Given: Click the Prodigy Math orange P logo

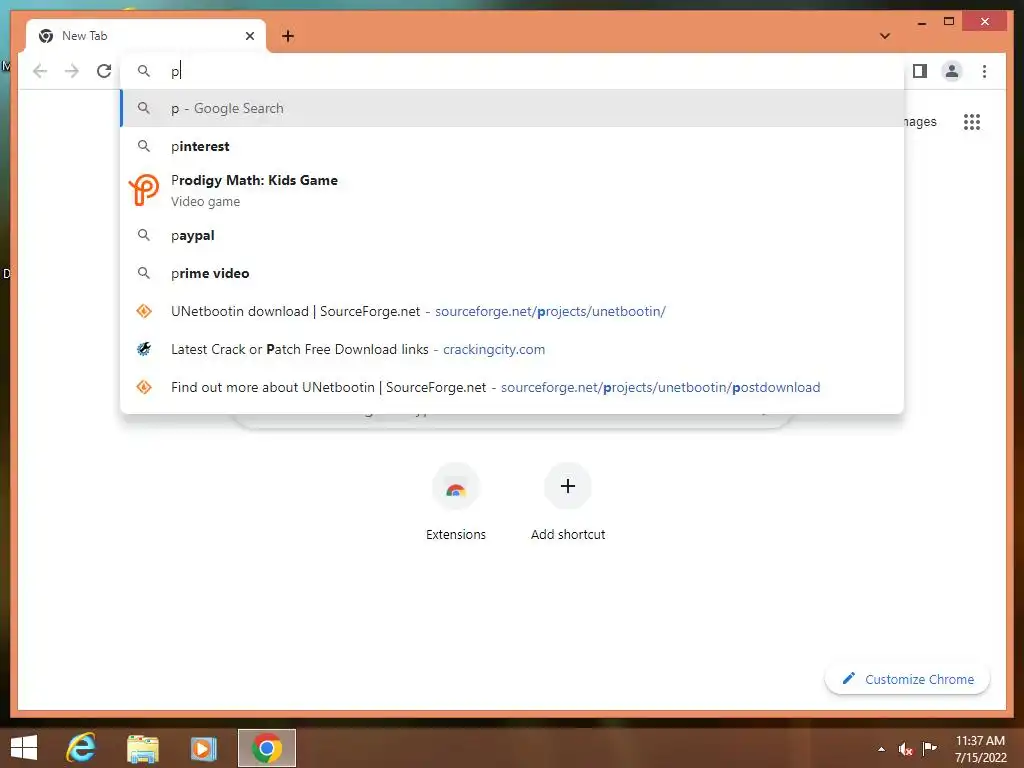Looking at the screenshot, I should pyautogui.click(x=144, y=190).
